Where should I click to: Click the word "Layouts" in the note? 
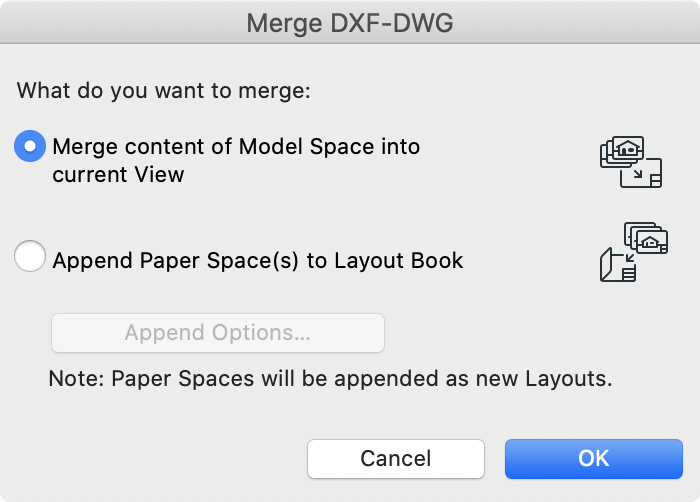[566, 379]
